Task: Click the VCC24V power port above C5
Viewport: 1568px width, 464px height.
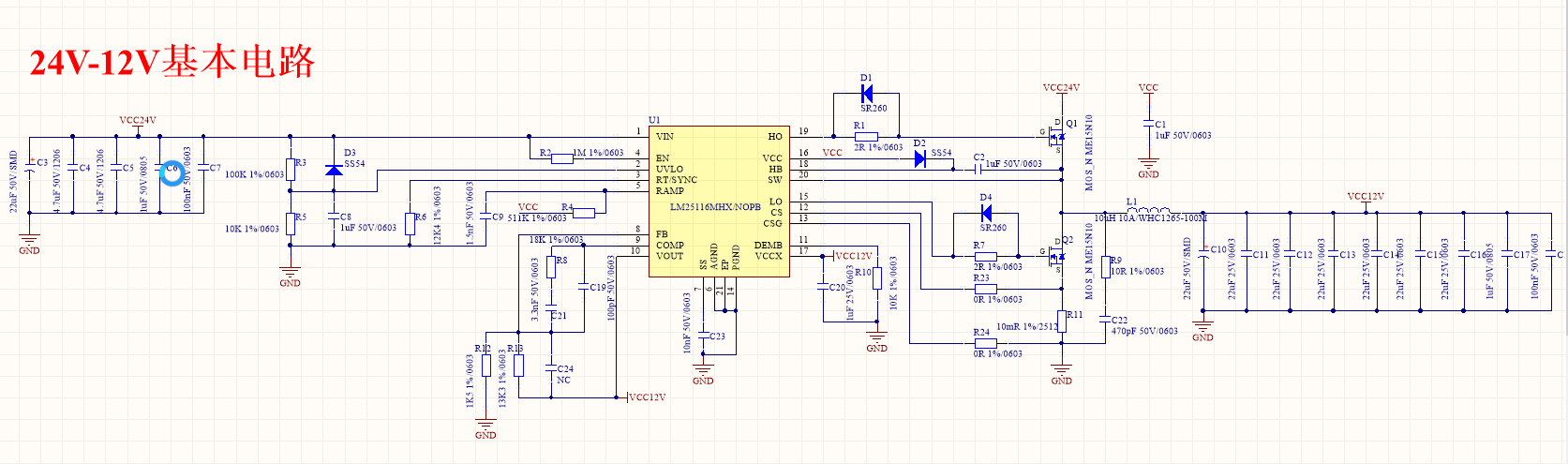Action: coord(138,124)
